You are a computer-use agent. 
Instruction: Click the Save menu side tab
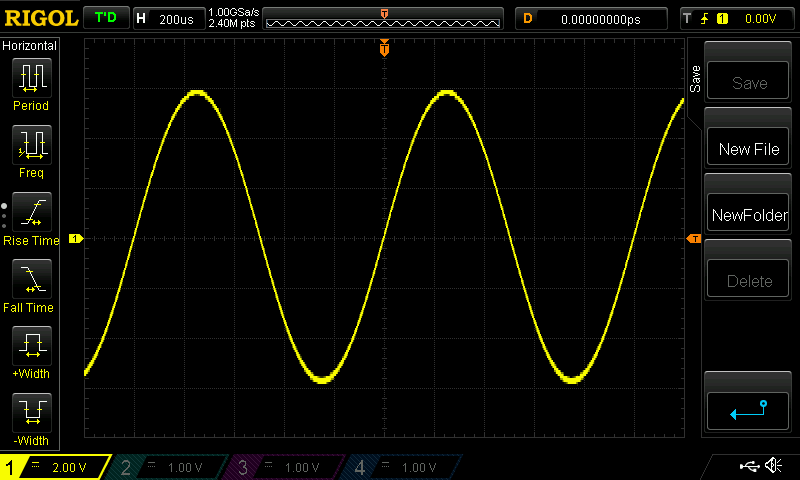point(695,77)
